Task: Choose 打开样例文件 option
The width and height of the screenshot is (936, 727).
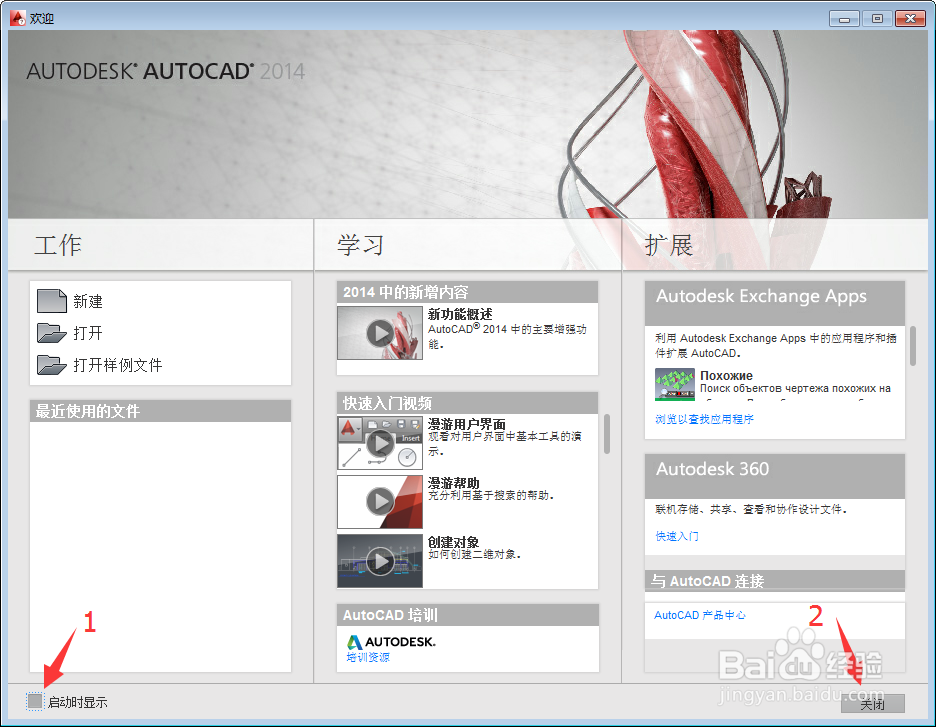Action: 118,365
